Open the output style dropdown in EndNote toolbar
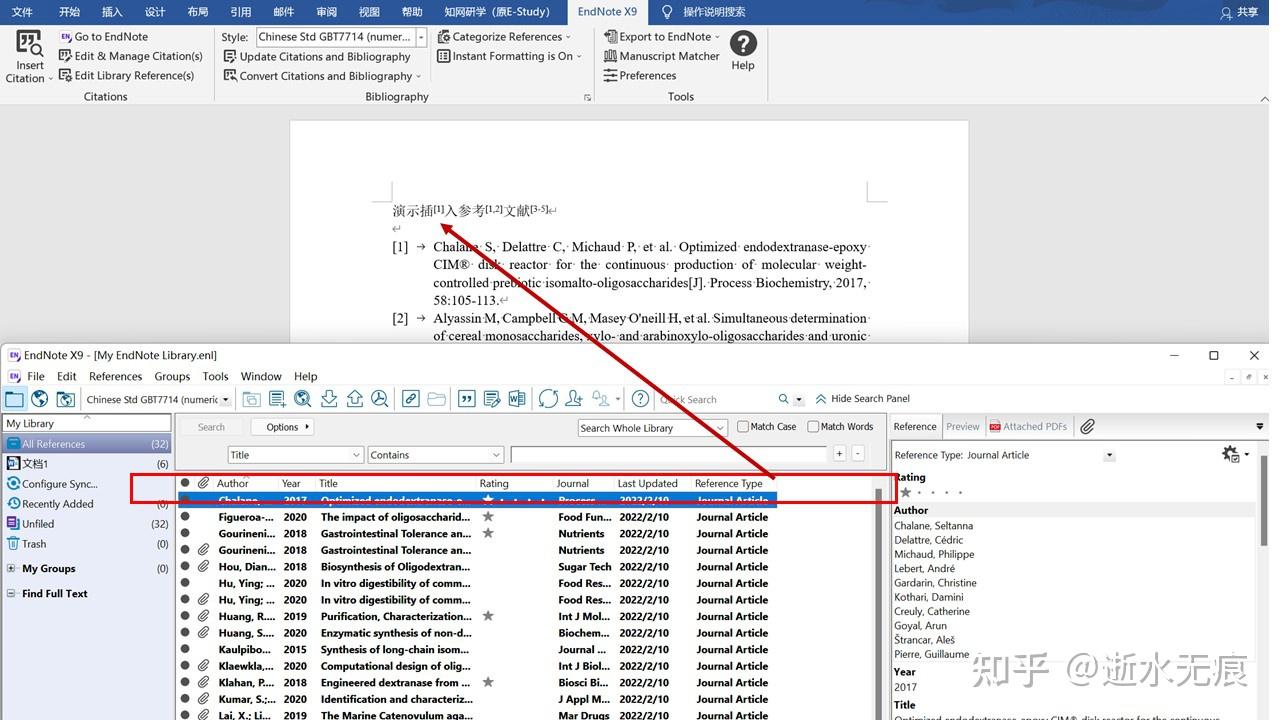Screen dimensions: 1280x720 (226, 400)
